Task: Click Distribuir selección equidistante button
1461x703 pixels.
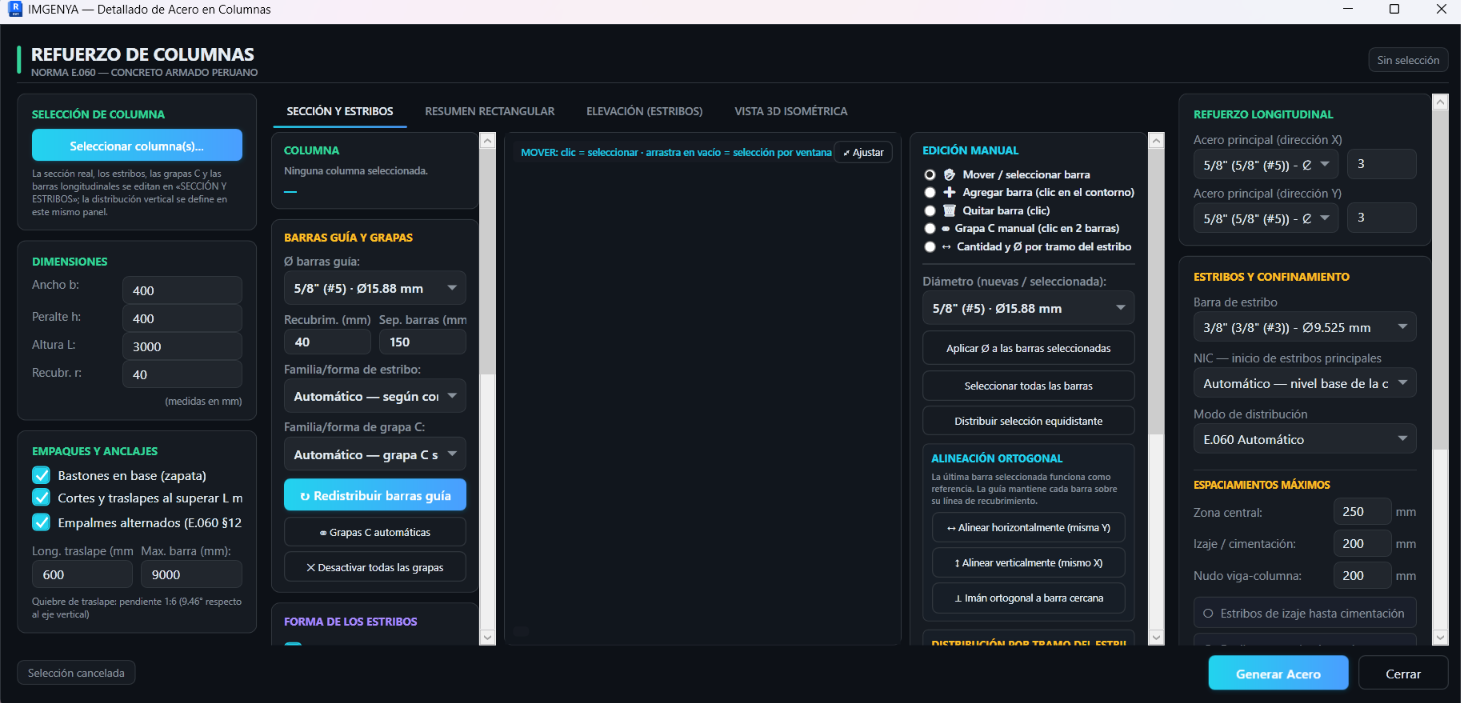Action: point(1028,421)
